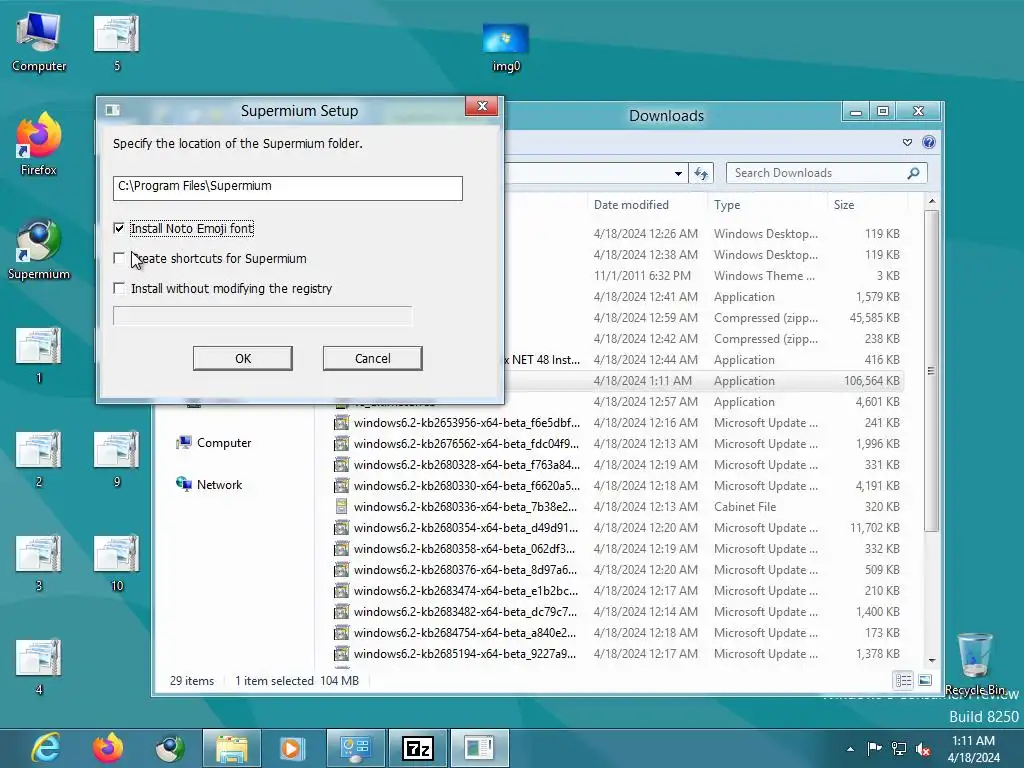Close the Supermium Setup dialog
The width and height of the screenshot is (1024, 768).
482,106
